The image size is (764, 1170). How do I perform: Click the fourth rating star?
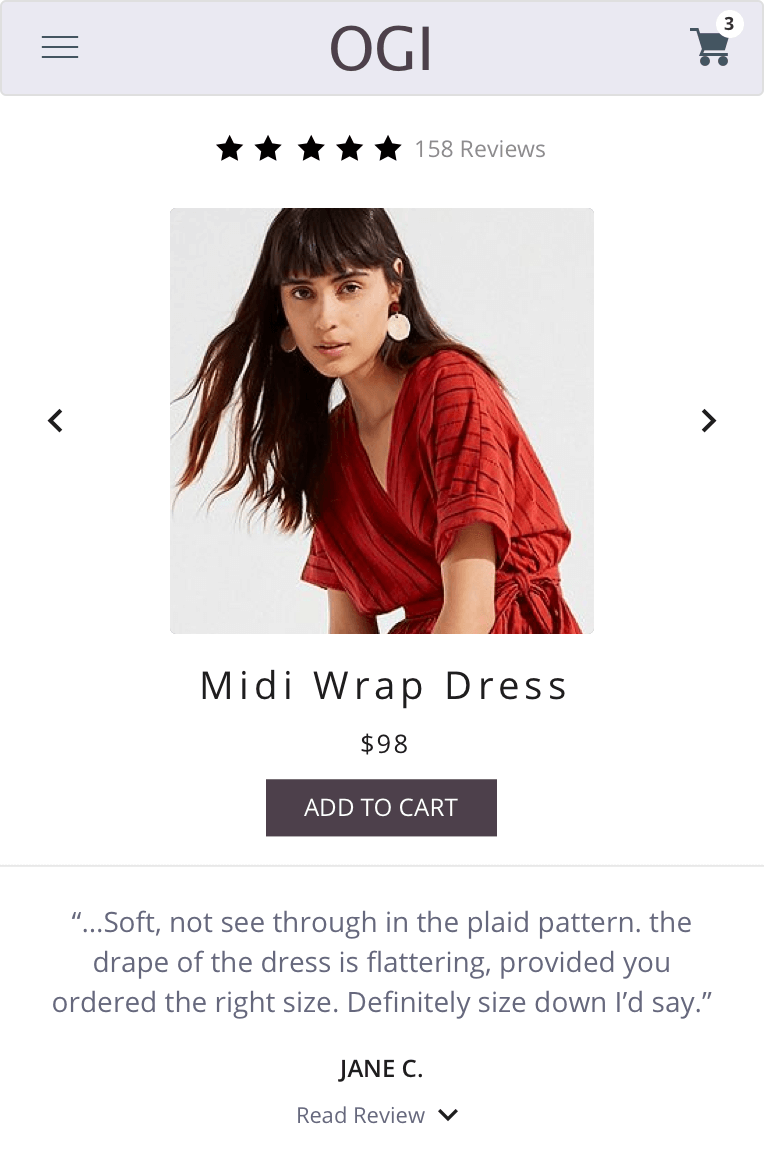pyautogui.click(x=349, y=150)
